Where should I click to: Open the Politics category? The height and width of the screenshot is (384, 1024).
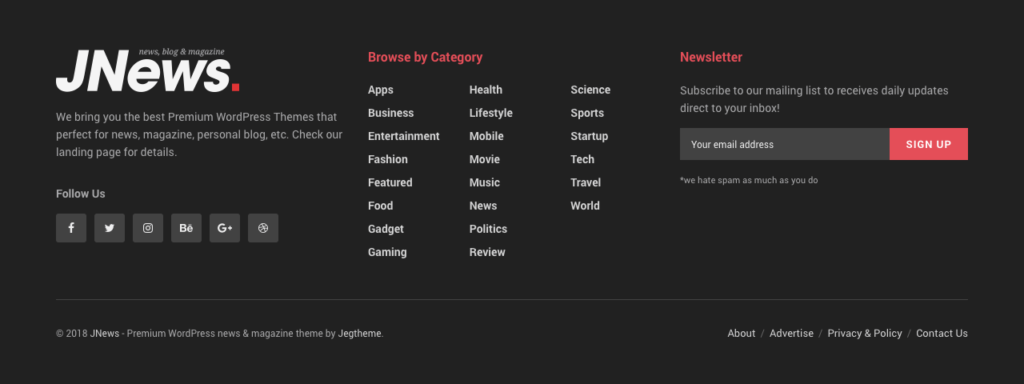point(488,229)
